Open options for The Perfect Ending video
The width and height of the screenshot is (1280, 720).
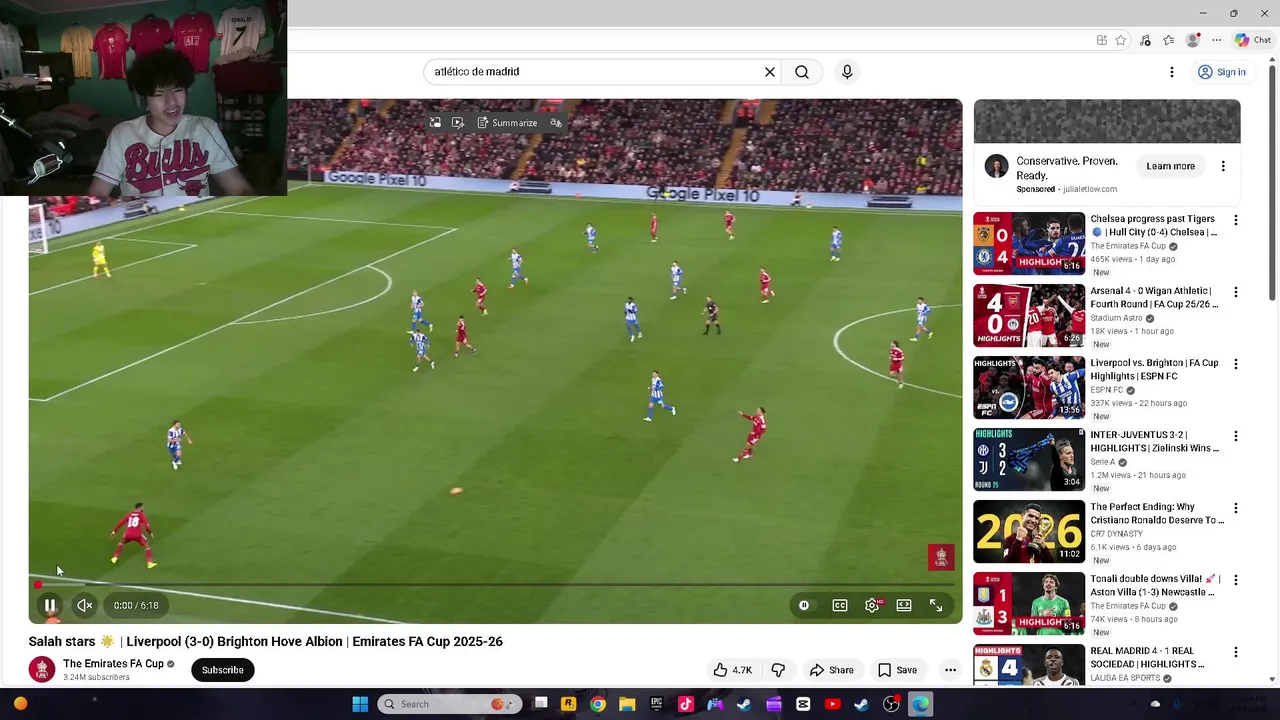pyautogui.click(x=1236, y=508)
